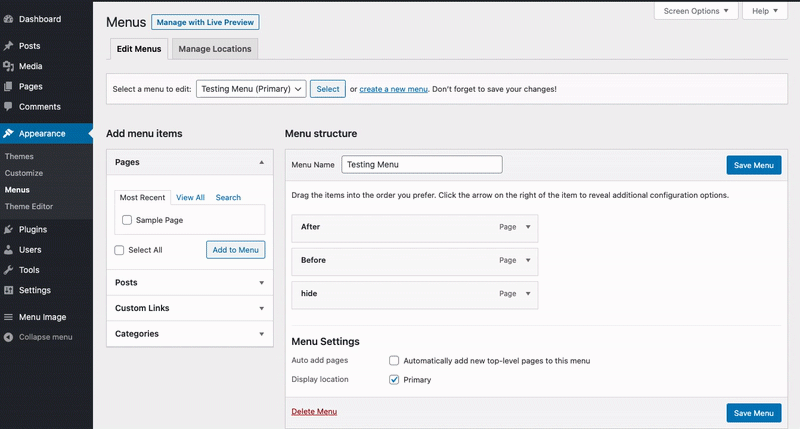Click the Settings sliders icon
Image resolution: width=800 pixels, height=429 pixels.
8,290
